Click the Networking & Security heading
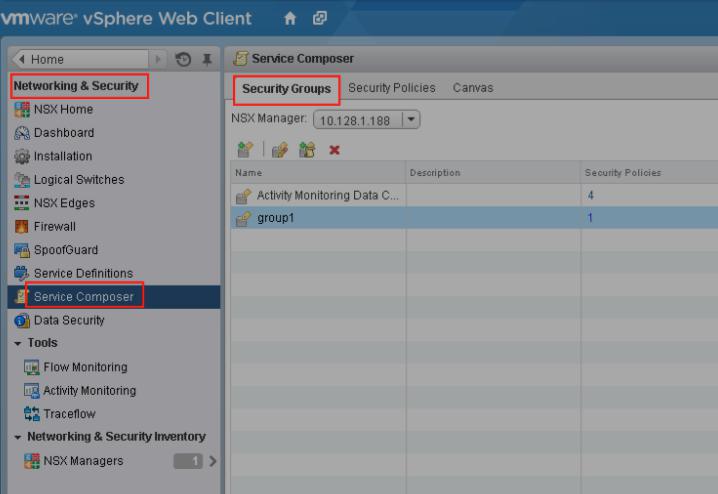This screenshot has height=494, width=718. click(76, 86)
